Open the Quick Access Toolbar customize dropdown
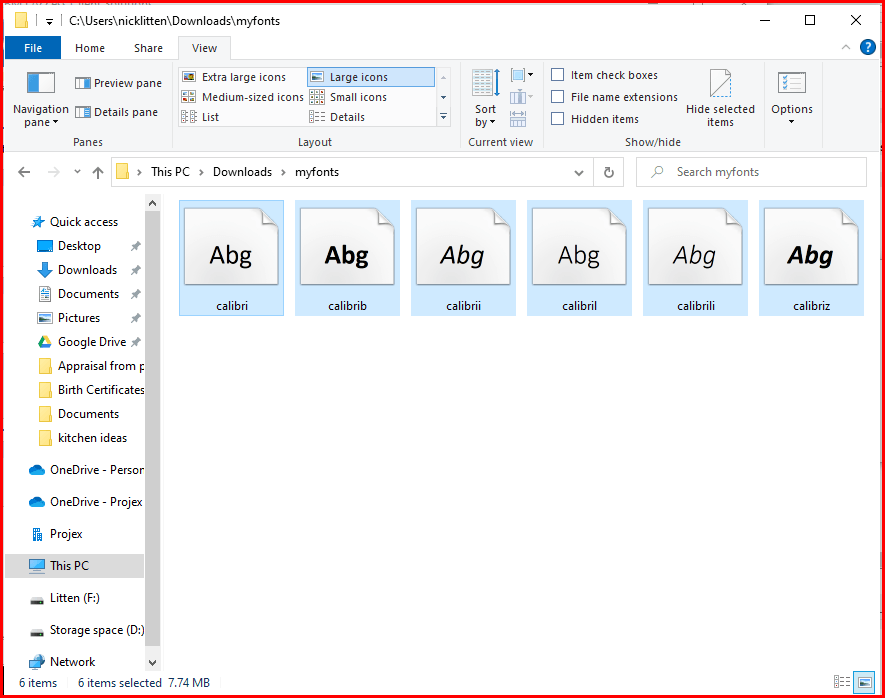Screen dimensions: 885x698 click(50, 21)
